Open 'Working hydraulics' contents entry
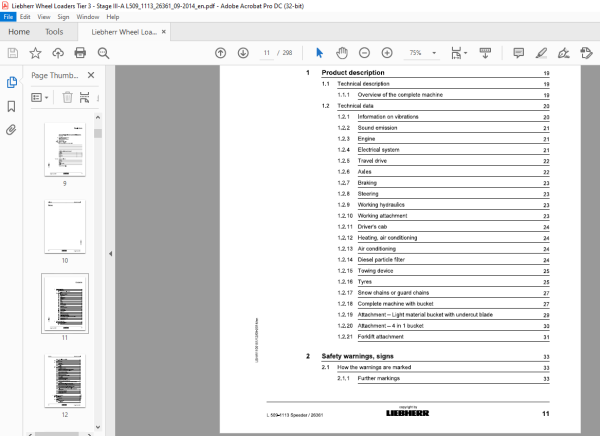600x436 pixels. click(381, 205)
